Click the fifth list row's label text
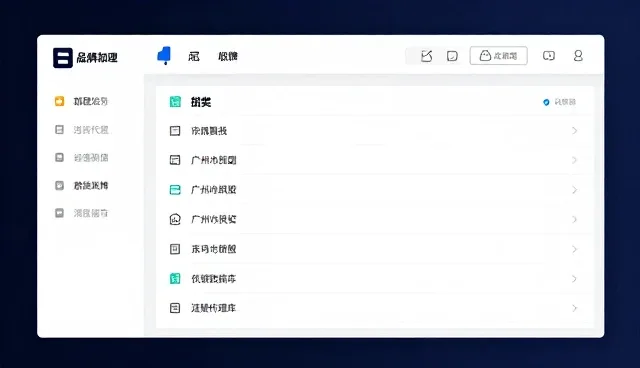This screenshot has height=368, width=640. coord(214,249)
